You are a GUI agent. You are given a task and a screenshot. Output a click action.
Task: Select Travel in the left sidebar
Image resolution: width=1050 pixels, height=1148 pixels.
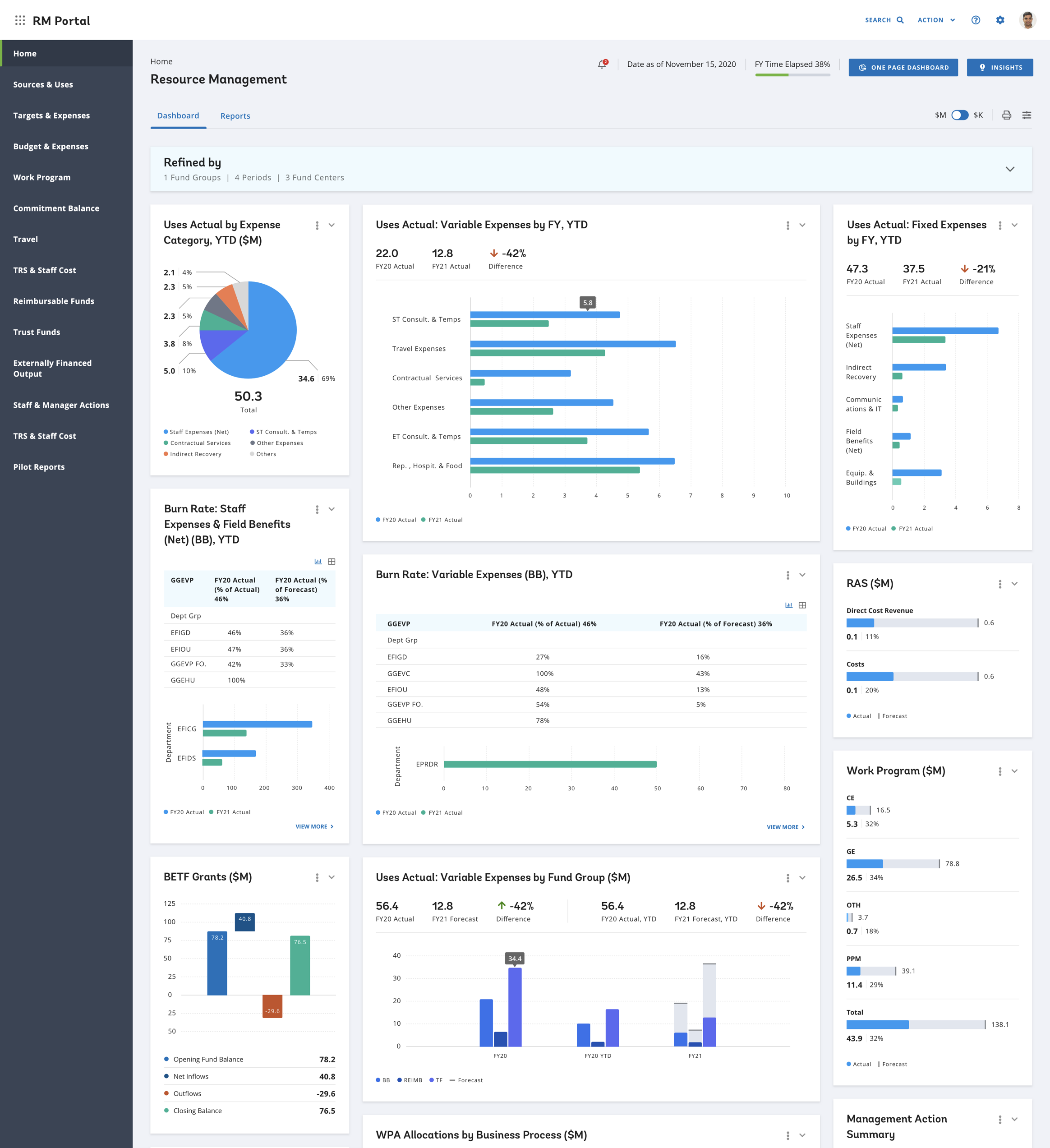(x=25, y=239)
